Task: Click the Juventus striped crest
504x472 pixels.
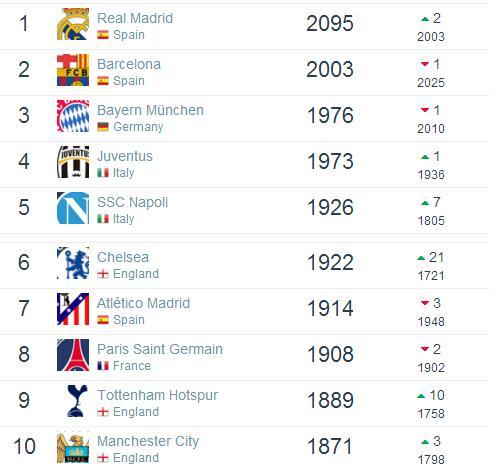Action: pos(73,162)
